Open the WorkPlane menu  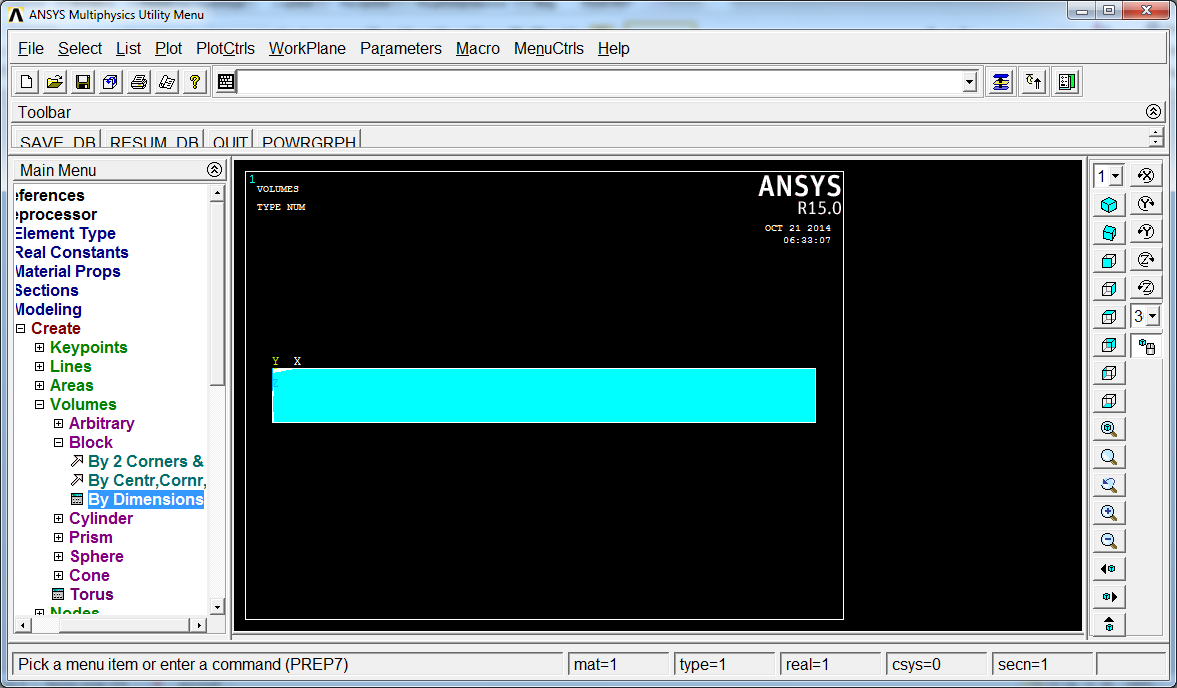click(307, 49)
